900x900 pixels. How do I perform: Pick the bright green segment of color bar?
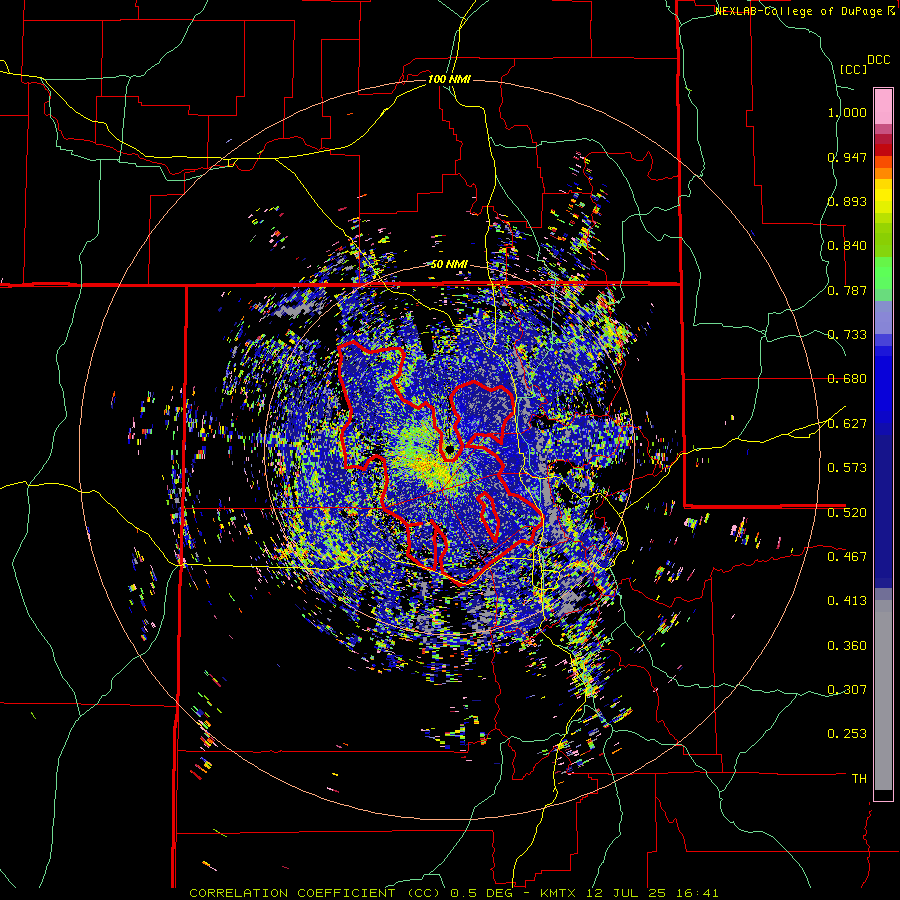point(883,273)
